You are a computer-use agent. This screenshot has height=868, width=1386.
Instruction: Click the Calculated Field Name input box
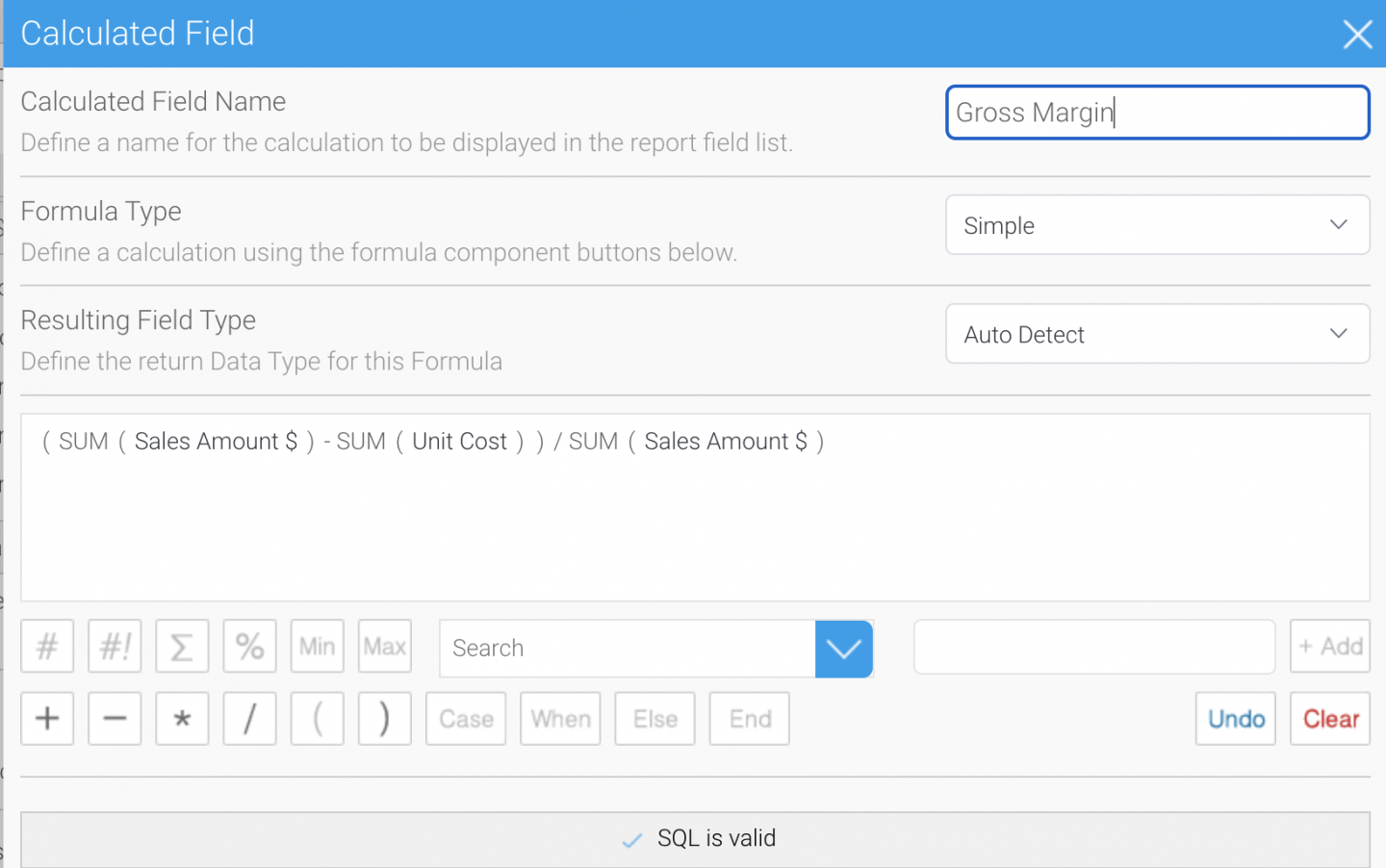point(1157,113)
